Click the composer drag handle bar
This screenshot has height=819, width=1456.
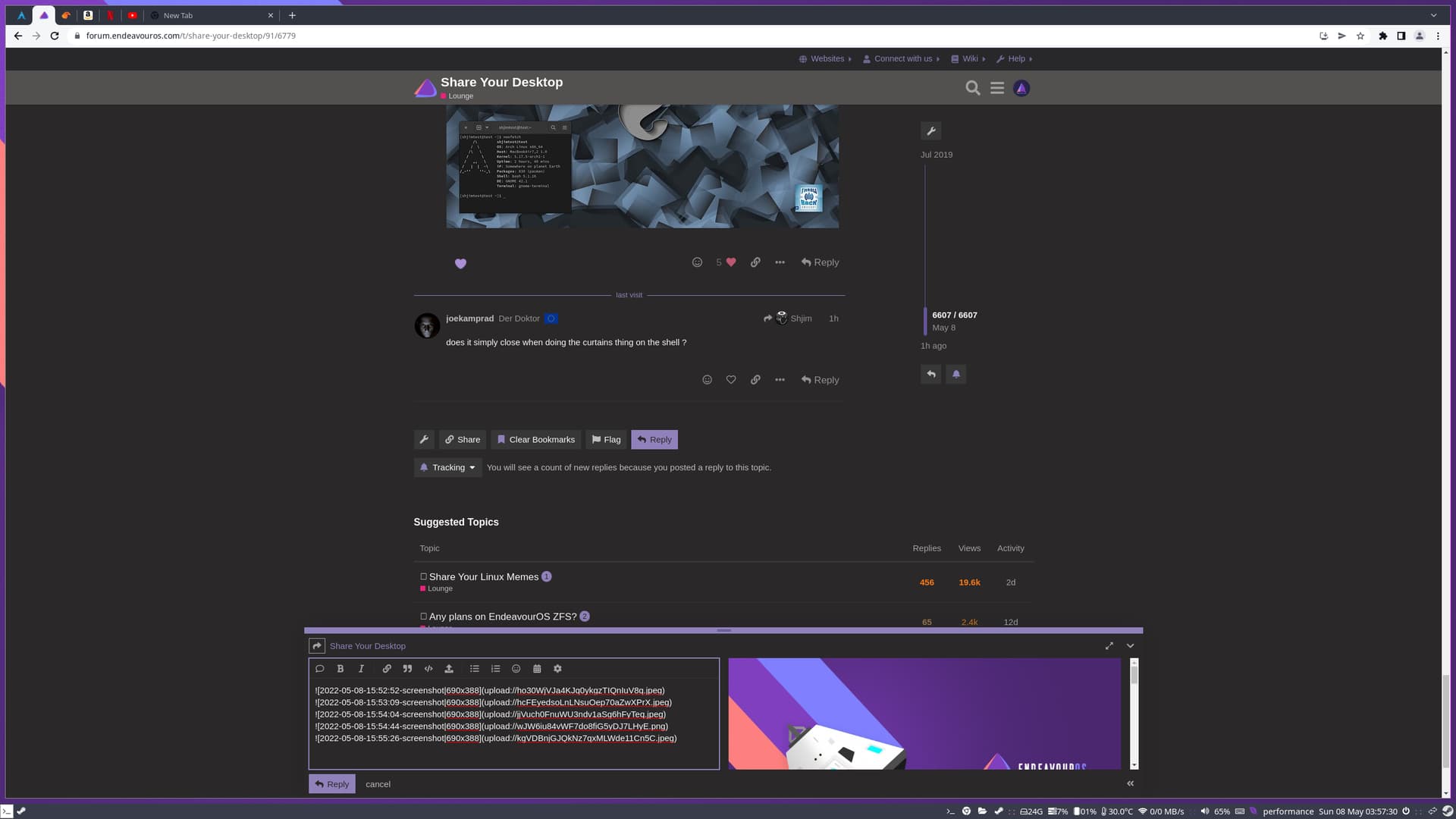coord(723,630)
